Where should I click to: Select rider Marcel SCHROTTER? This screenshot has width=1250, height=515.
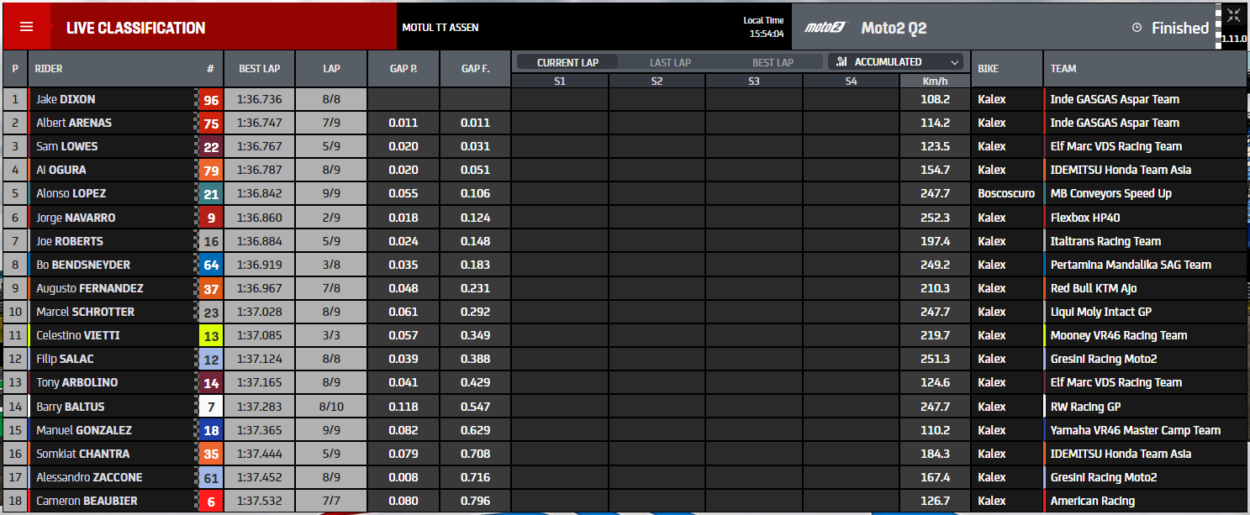click(x=85, y=312)
